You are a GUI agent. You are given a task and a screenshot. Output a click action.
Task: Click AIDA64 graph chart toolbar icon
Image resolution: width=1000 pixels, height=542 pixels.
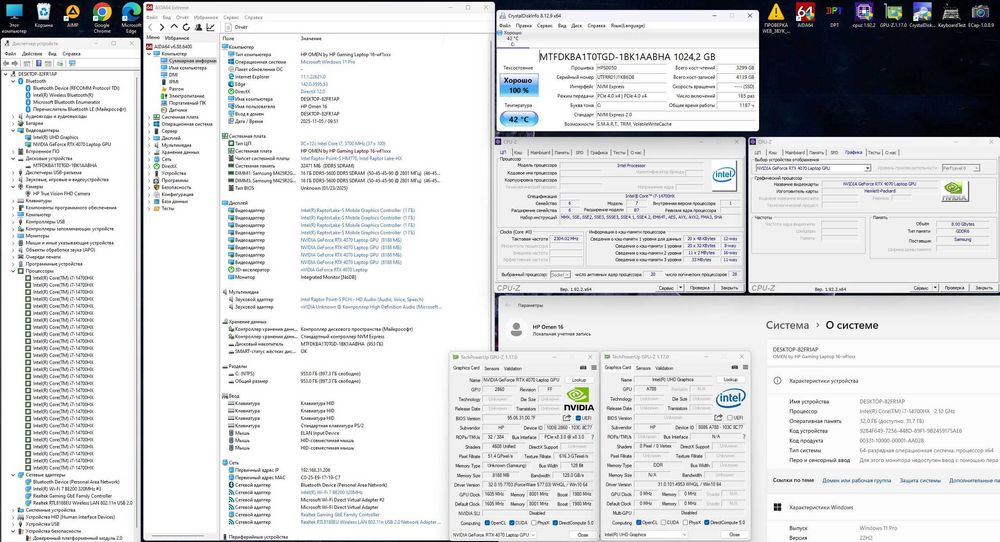click(210, 27)
